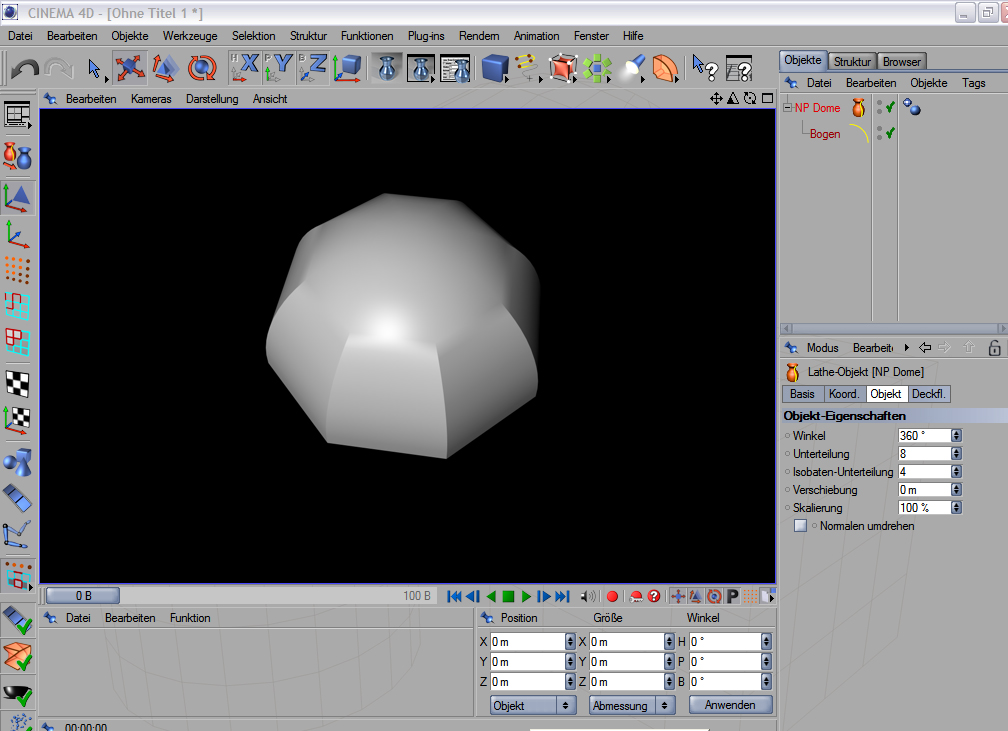1008x731 pixels.
Task: Click the blue cube primitive icon
Action: click(x=494, y=68)
